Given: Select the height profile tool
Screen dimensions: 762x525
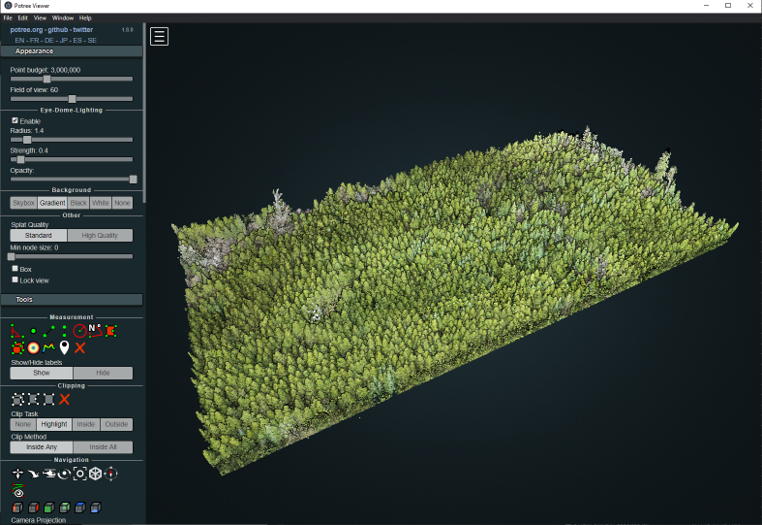Looking at the screenshot, I should 49,347.
